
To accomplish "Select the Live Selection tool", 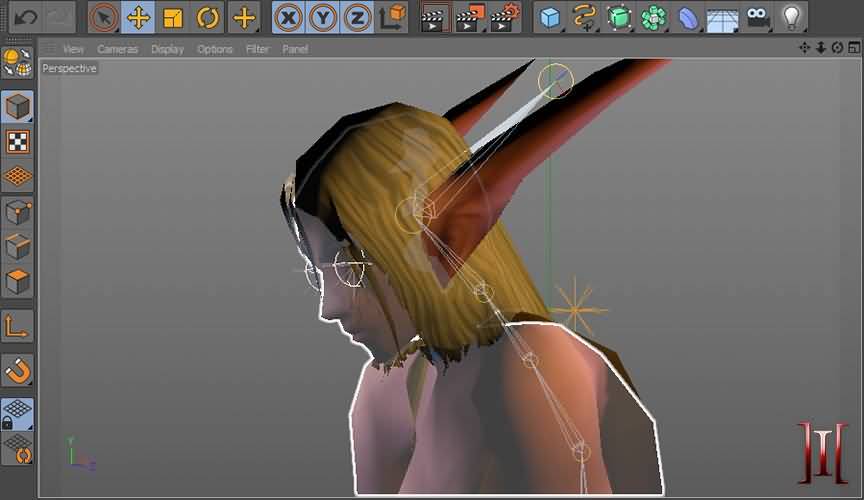I will (104, 18).
